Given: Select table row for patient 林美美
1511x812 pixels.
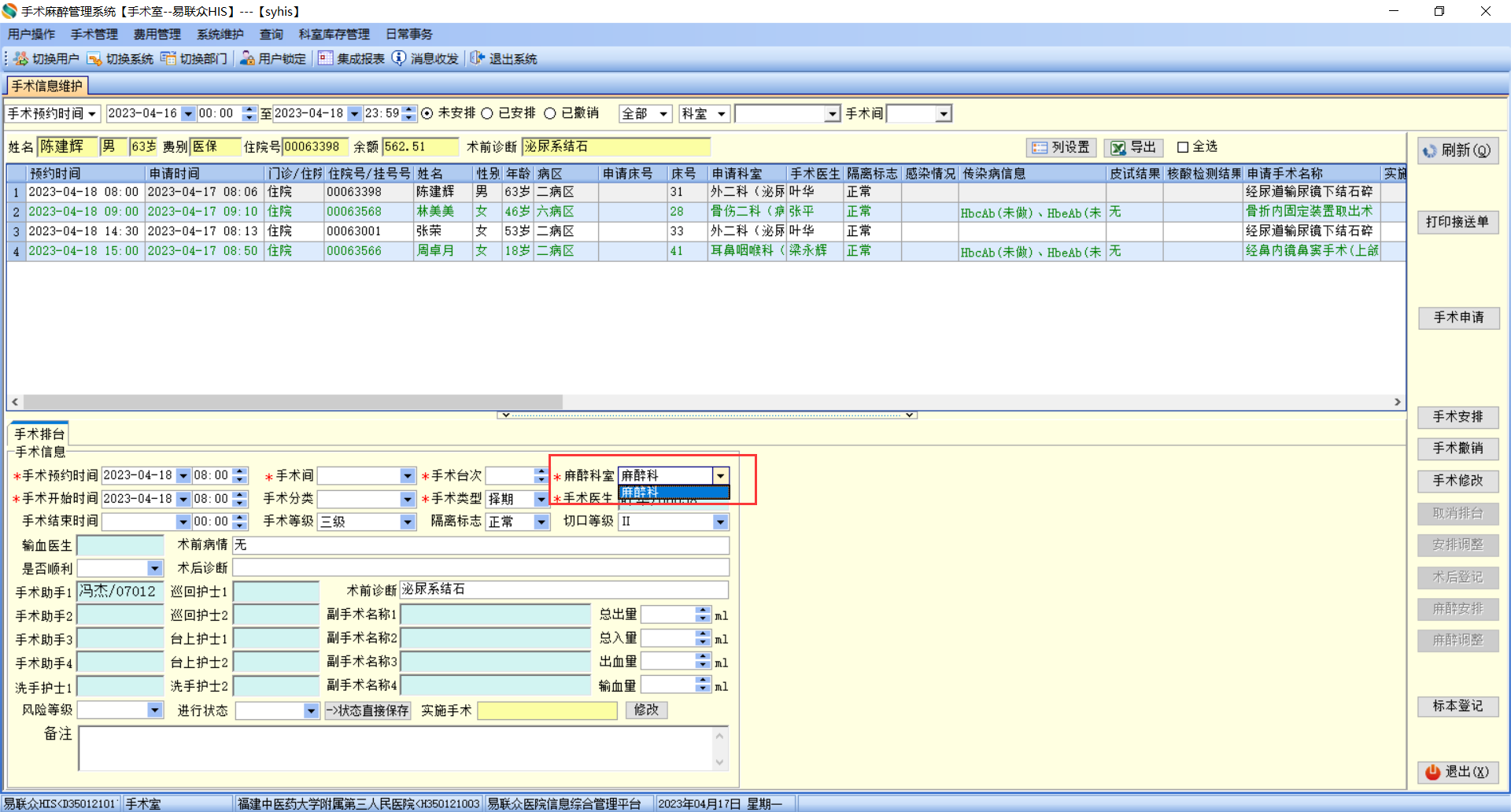Looking at the screenshot, I should 706,212.
